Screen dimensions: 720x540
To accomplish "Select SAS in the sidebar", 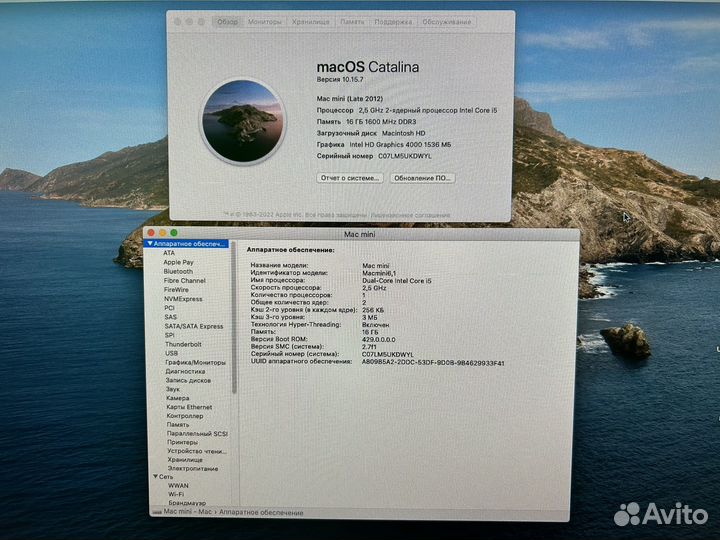I will (170, 317).
